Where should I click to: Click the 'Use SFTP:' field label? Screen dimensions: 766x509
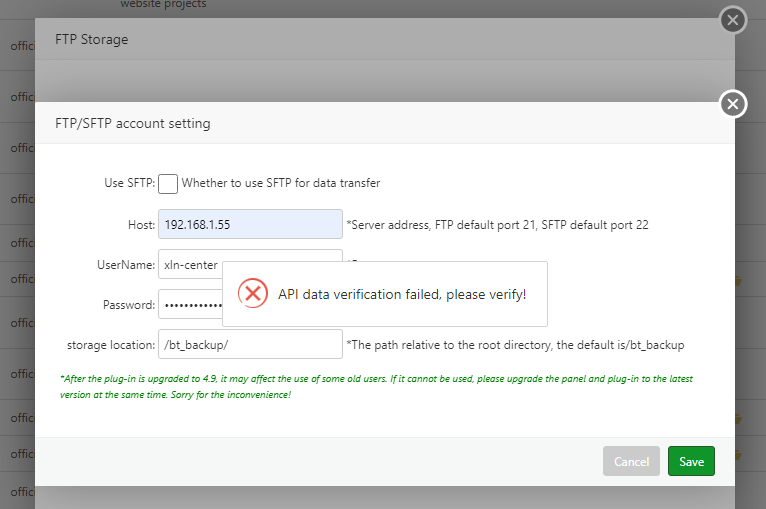(129, 183)
